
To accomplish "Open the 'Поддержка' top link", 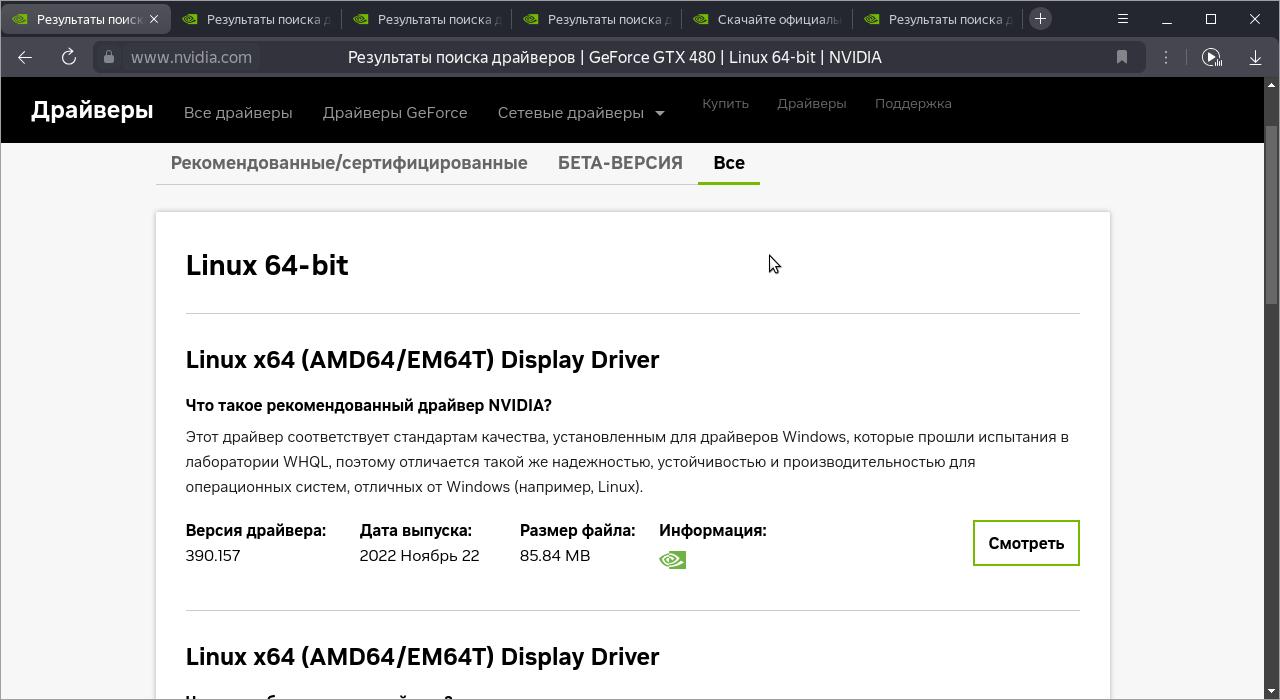I will coord(913,103).
